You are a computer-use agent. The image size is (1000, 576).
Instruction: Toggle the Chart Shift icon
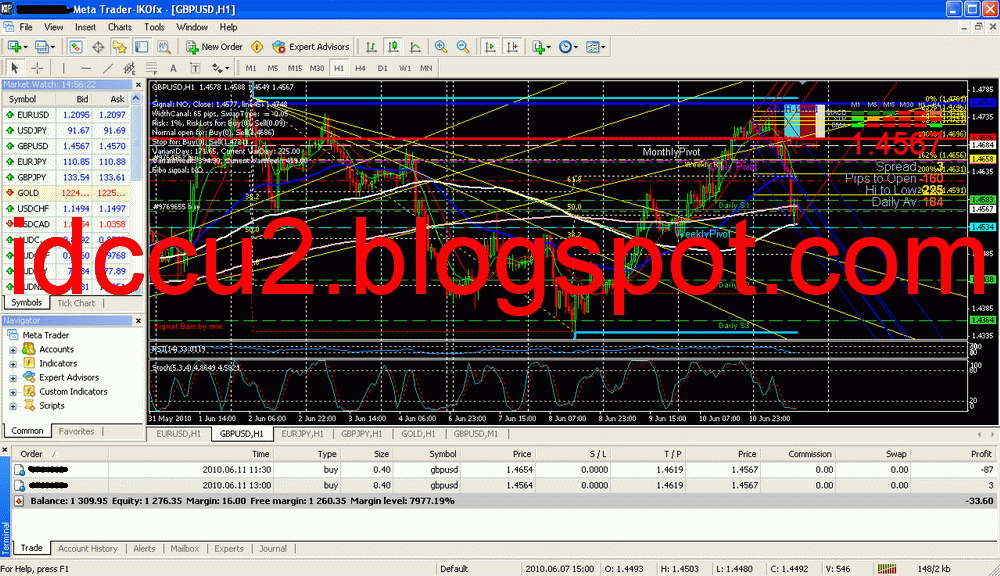[512, 47]
